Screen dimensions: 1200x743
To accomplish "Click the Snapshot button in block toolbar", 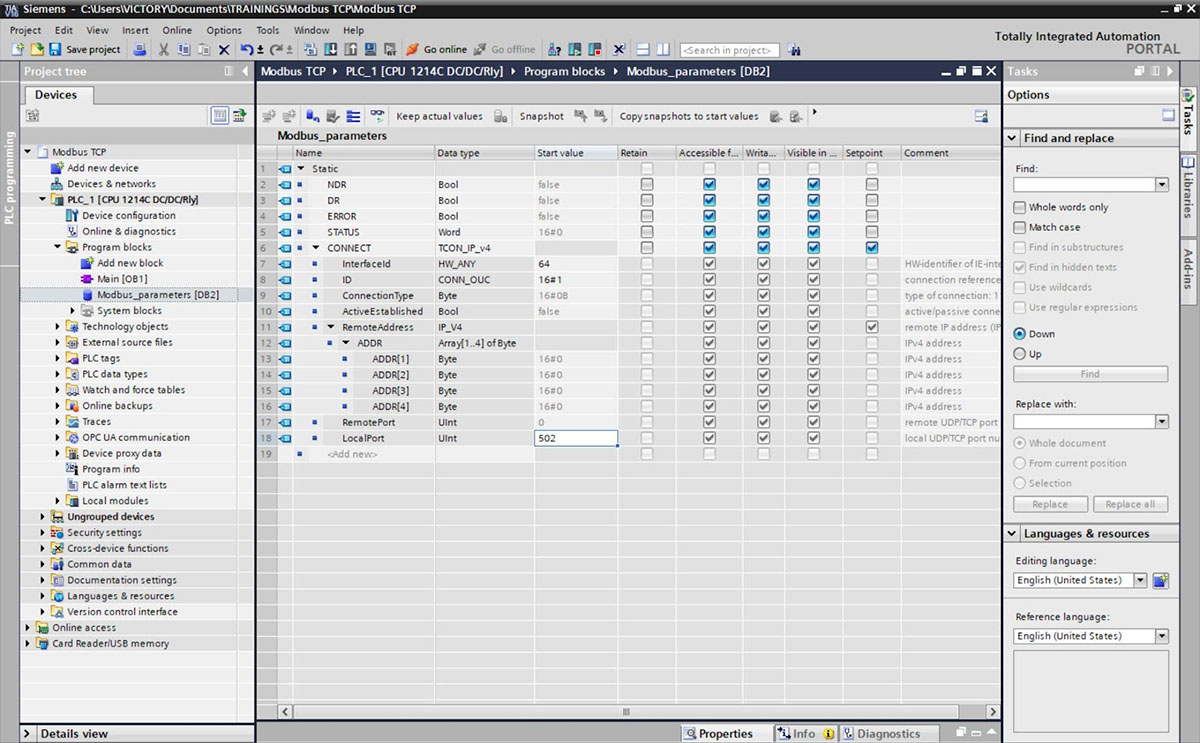I will [x=541, y=116].
